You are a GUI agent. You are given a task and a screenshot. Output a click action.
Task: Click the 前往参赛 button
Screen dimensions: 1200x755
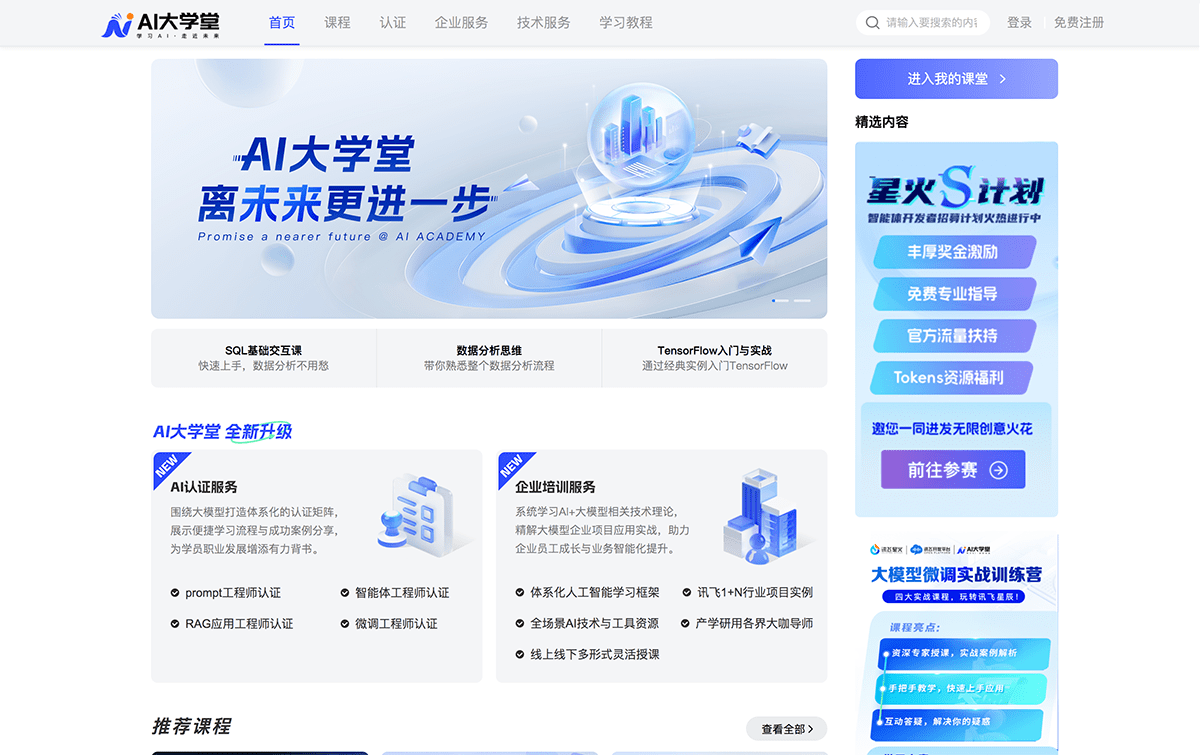pyautogui.click(x=952, y=469)
